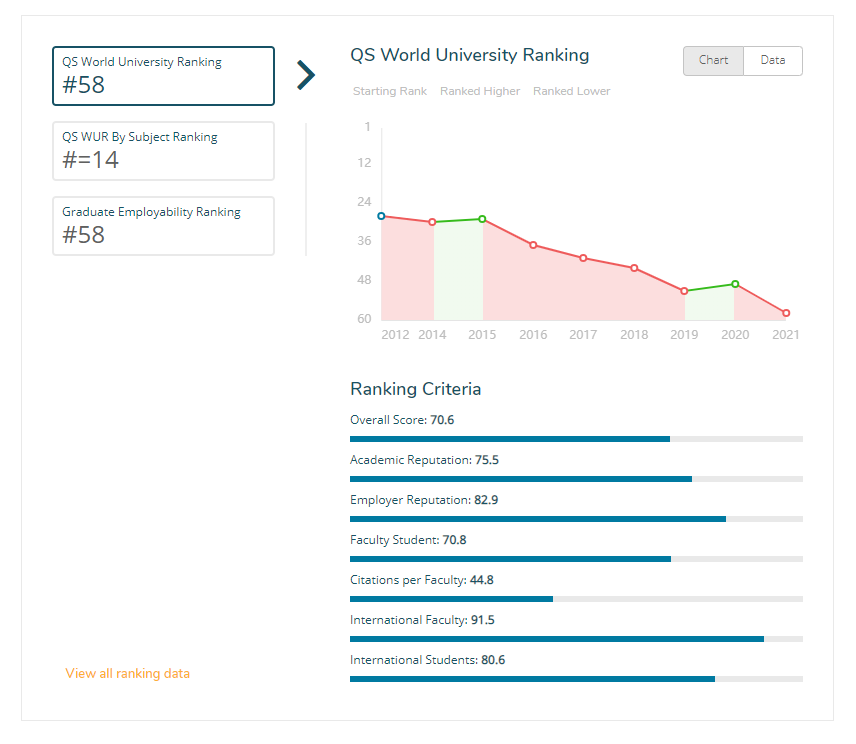This screenshot has width=856, height=744.
Task: Click the Faculty Student progress bar
Action: pyautogui.click(x=576, y=559)
